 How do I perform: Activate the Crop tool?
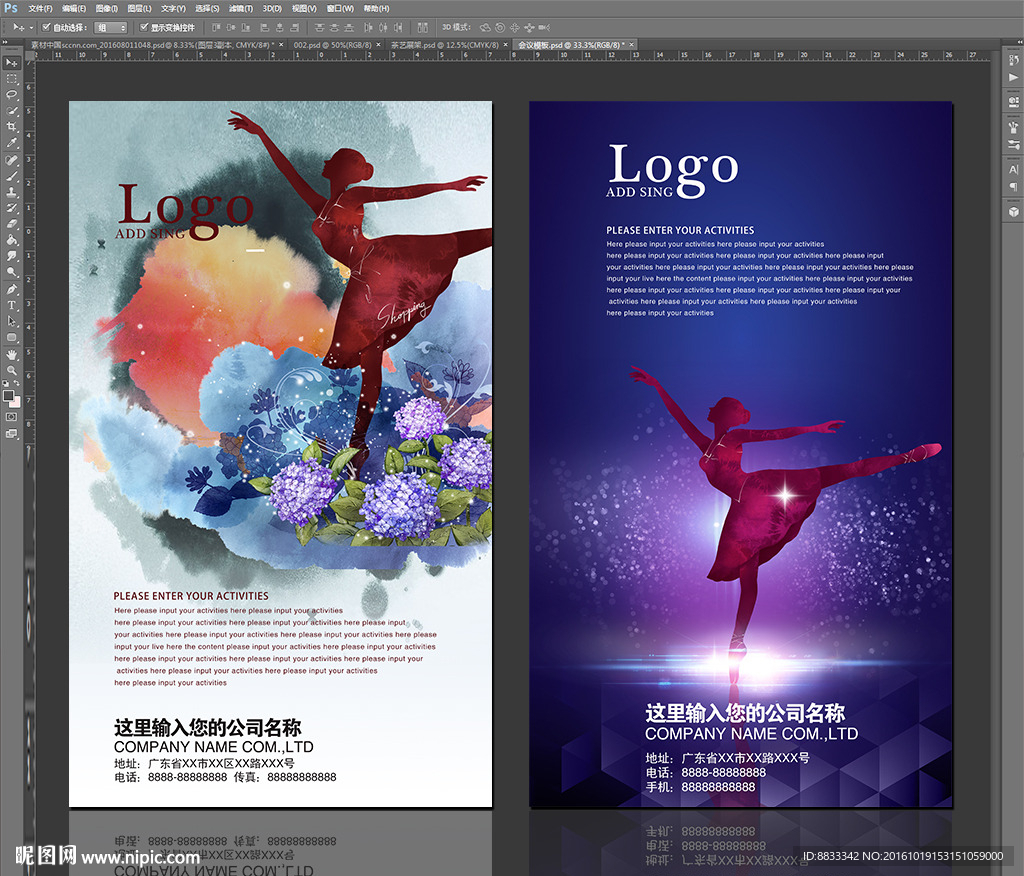coord(12,127)
